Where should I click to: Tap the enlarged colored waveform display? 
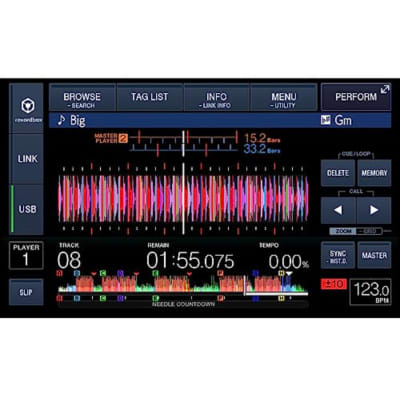tap(183, 199)
